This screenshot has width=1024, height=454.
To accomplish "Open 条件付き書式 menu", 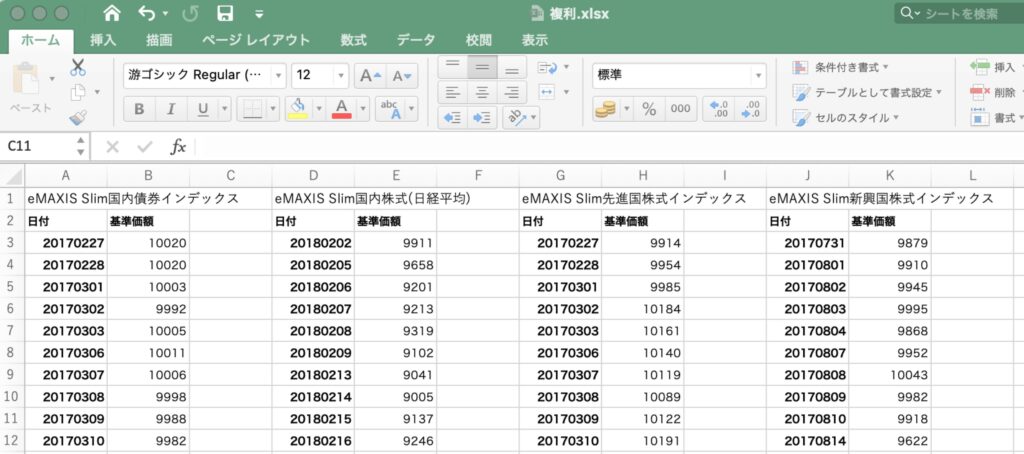I will [x=840, y=67].
